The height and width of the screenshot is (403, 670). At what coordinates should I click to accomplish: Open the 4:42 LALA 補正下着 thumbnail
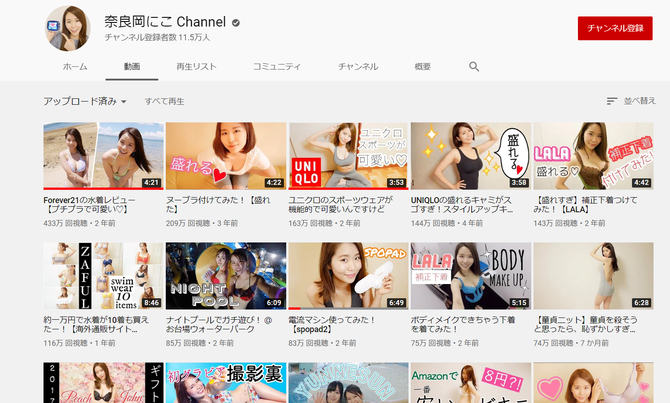pyautogui.click(x=594, y=156)
